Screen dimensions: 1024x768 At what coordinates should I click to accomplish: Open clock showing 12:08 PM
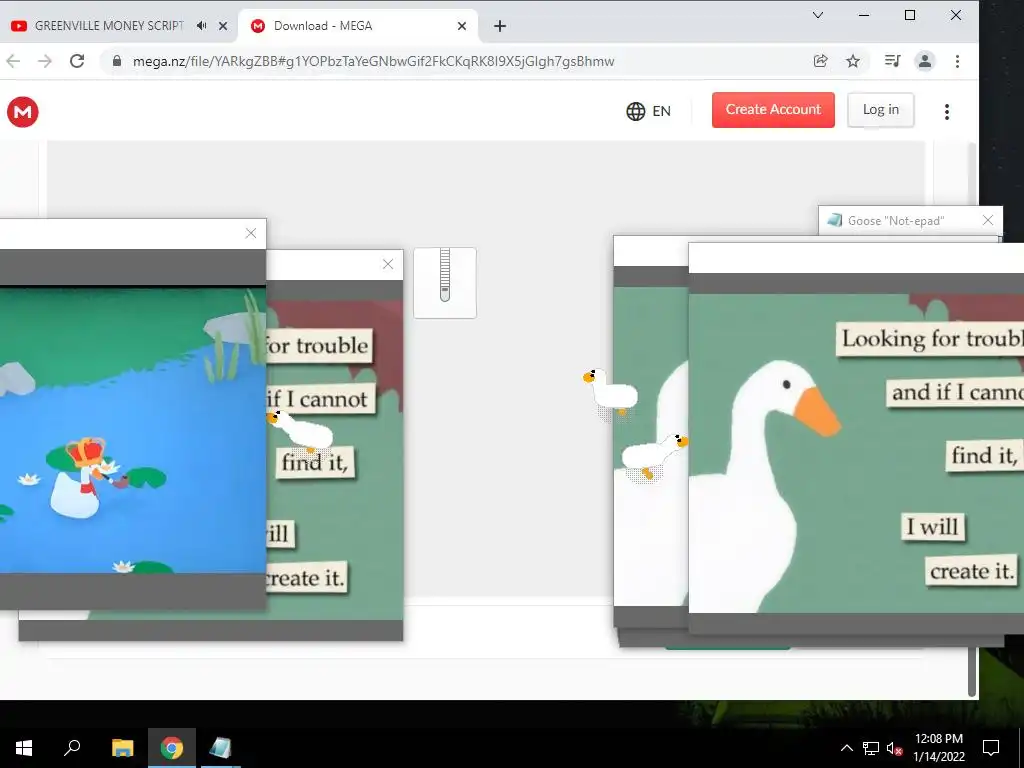point(938,748)
